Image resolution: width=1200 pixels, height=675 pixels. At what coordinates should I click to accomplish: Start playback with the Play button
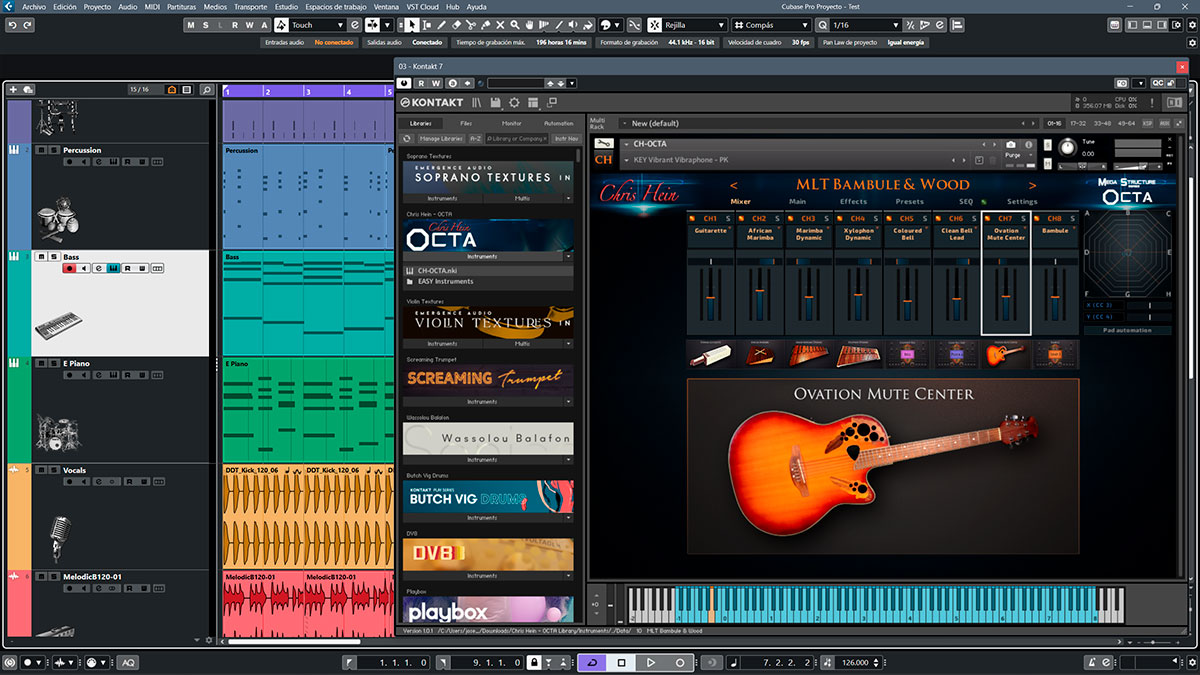coord(650,662)
